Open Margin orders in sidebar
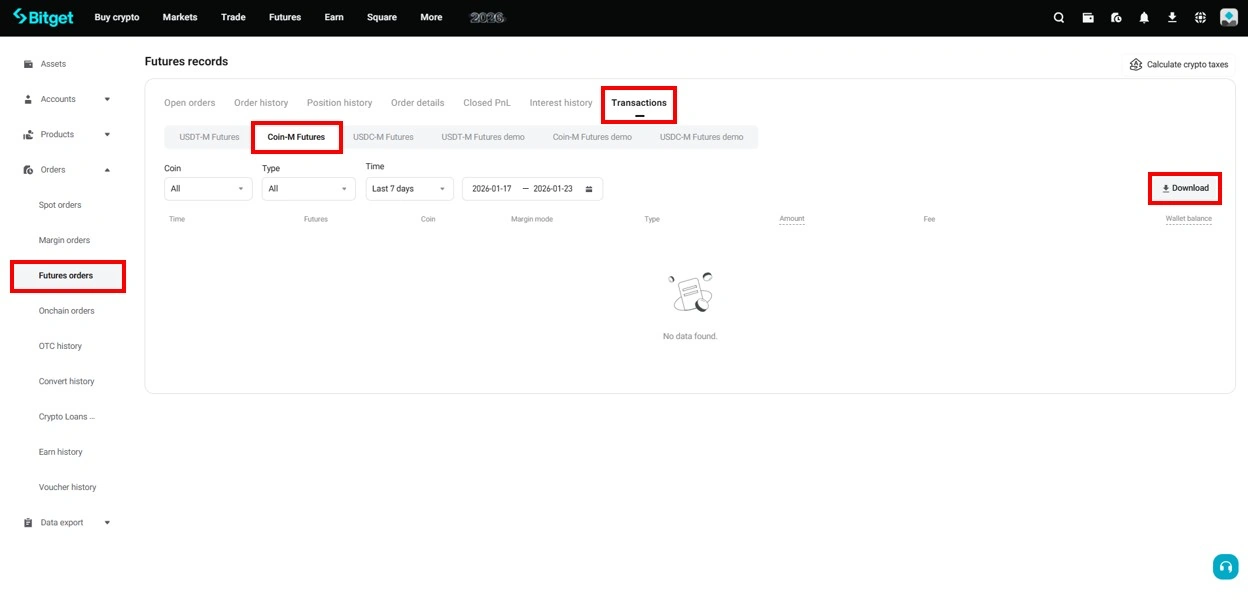 click(64, 240)
